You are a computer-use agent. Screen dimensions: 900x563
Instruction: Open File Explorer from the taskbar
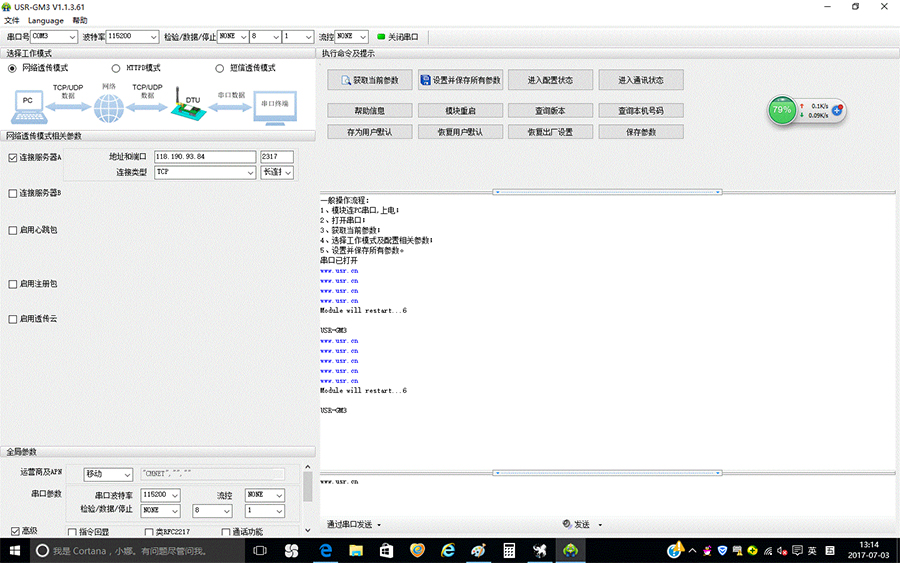[x=355, y=551]
